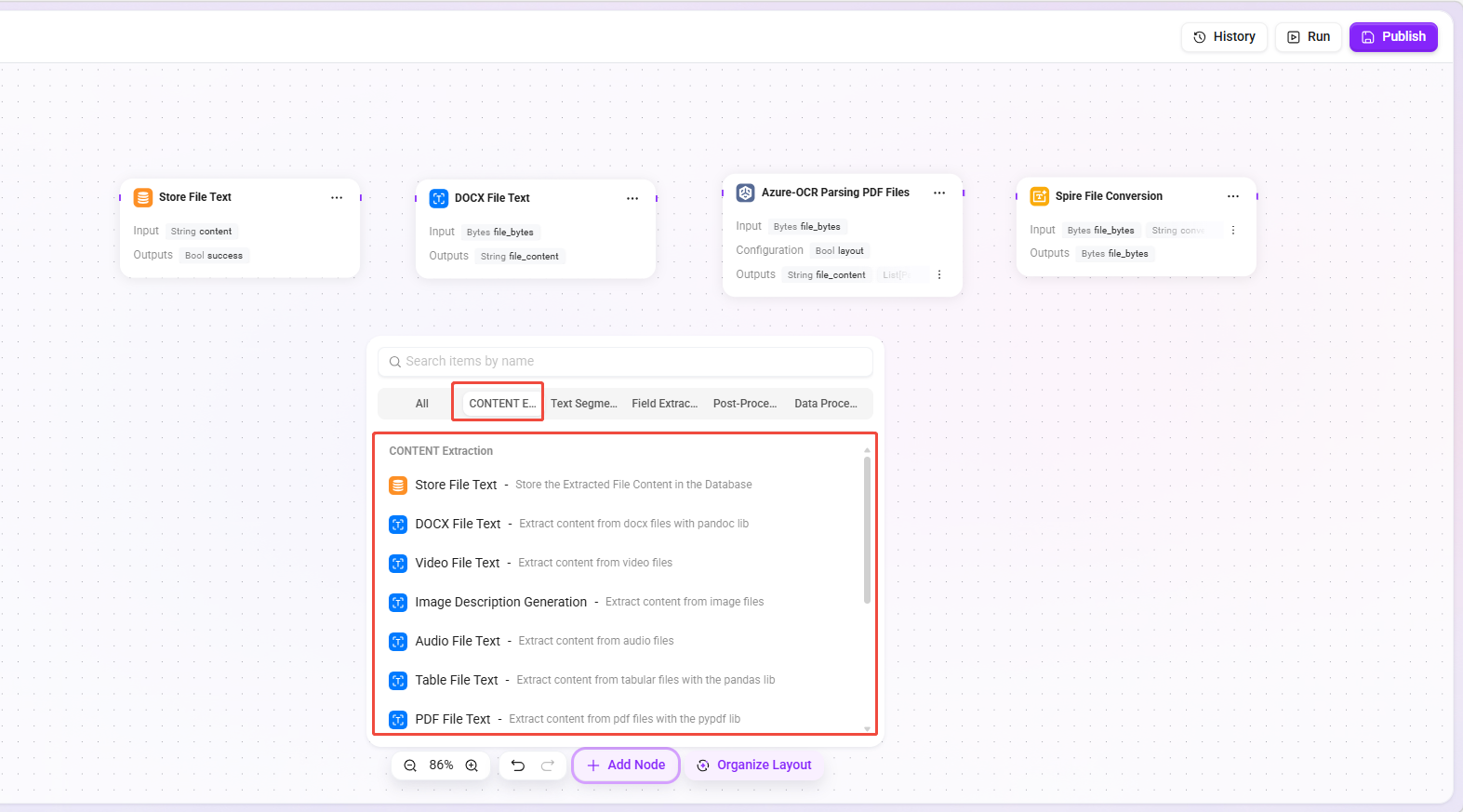Click the Spire File Conversion node icon

coord(1040,196)
